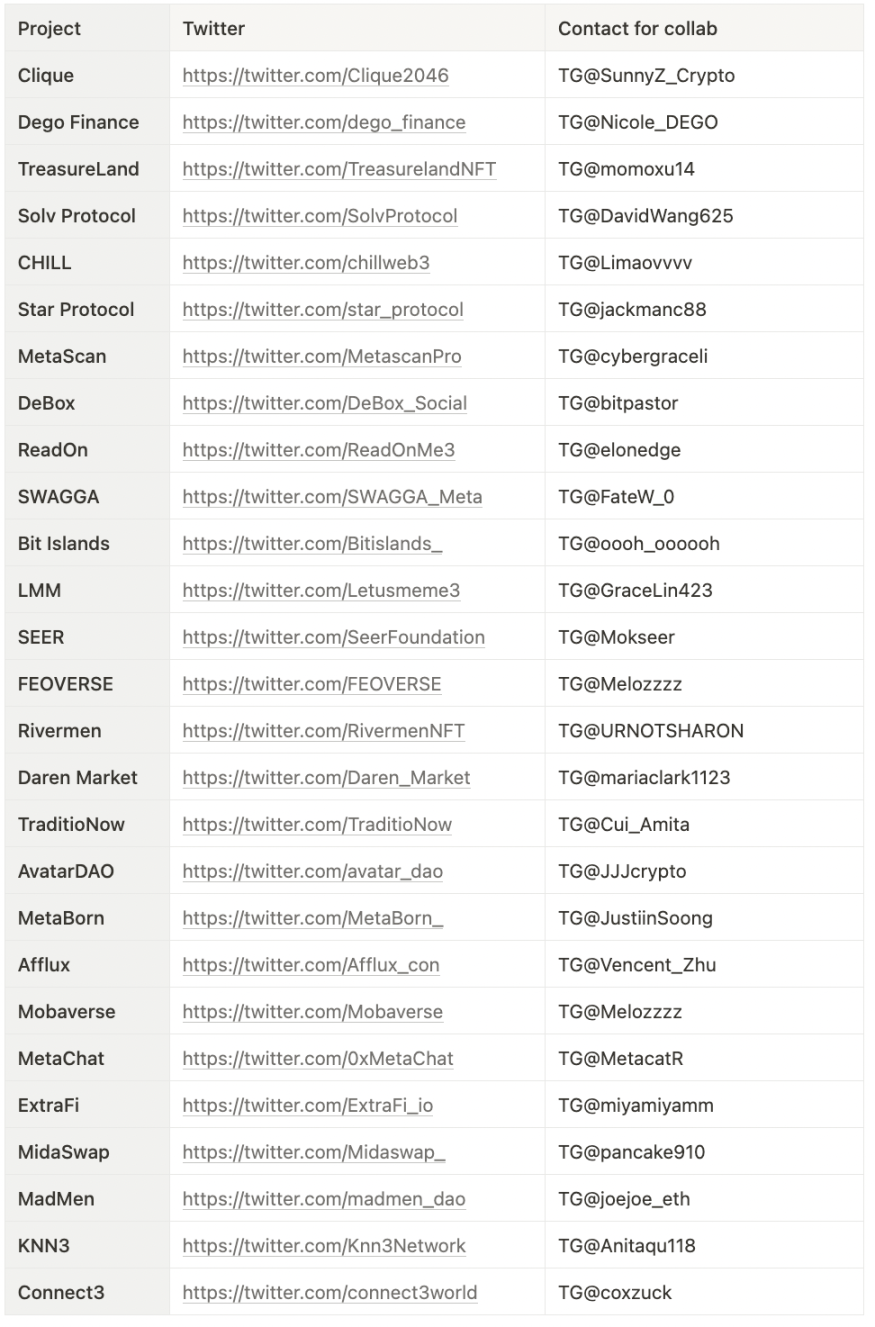Open the TreasurelandNFT Twitter link
This screenshot has height=1327, width=875.
[x=339, y=169]
